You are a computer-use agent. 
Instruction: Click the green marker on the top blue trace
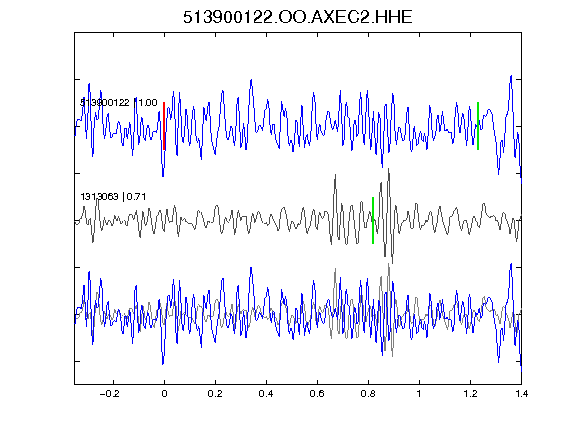(x=478, y=126)
